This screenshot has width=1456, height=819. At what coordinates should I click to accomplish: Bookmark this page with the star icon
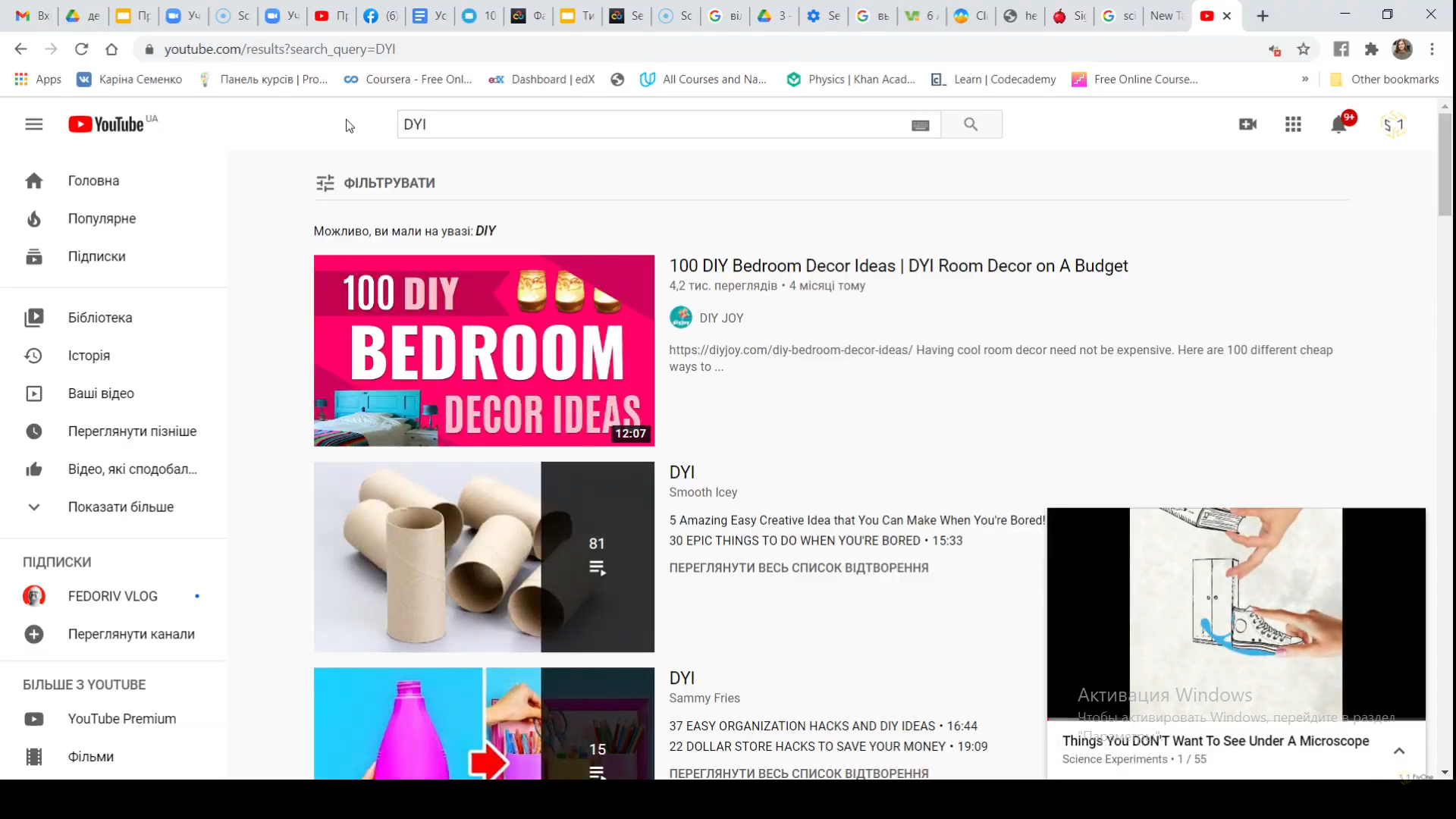tap(1304, 49)
